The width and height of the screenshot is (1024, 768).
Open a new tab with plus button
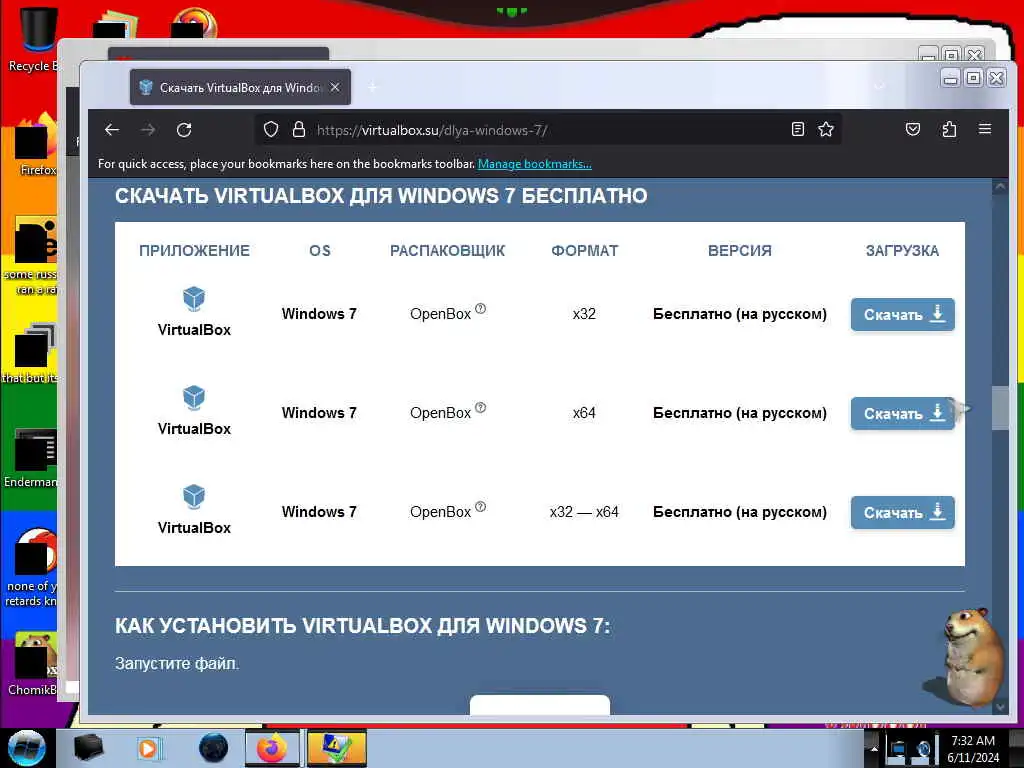point(372,88)
